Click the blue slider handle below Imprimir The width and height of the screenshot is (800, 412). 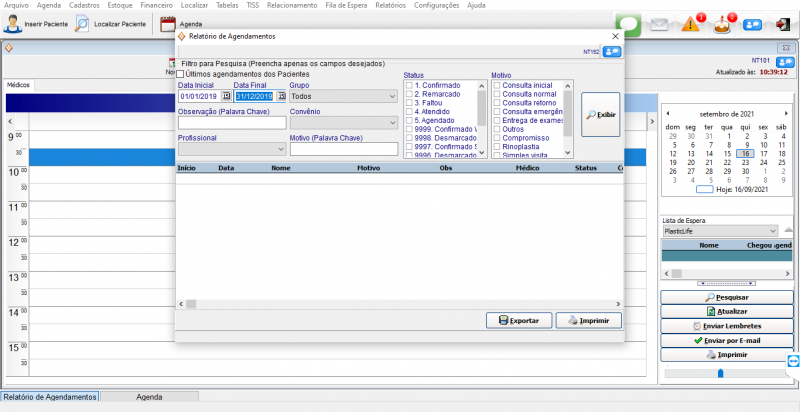[x=719, y=372]
